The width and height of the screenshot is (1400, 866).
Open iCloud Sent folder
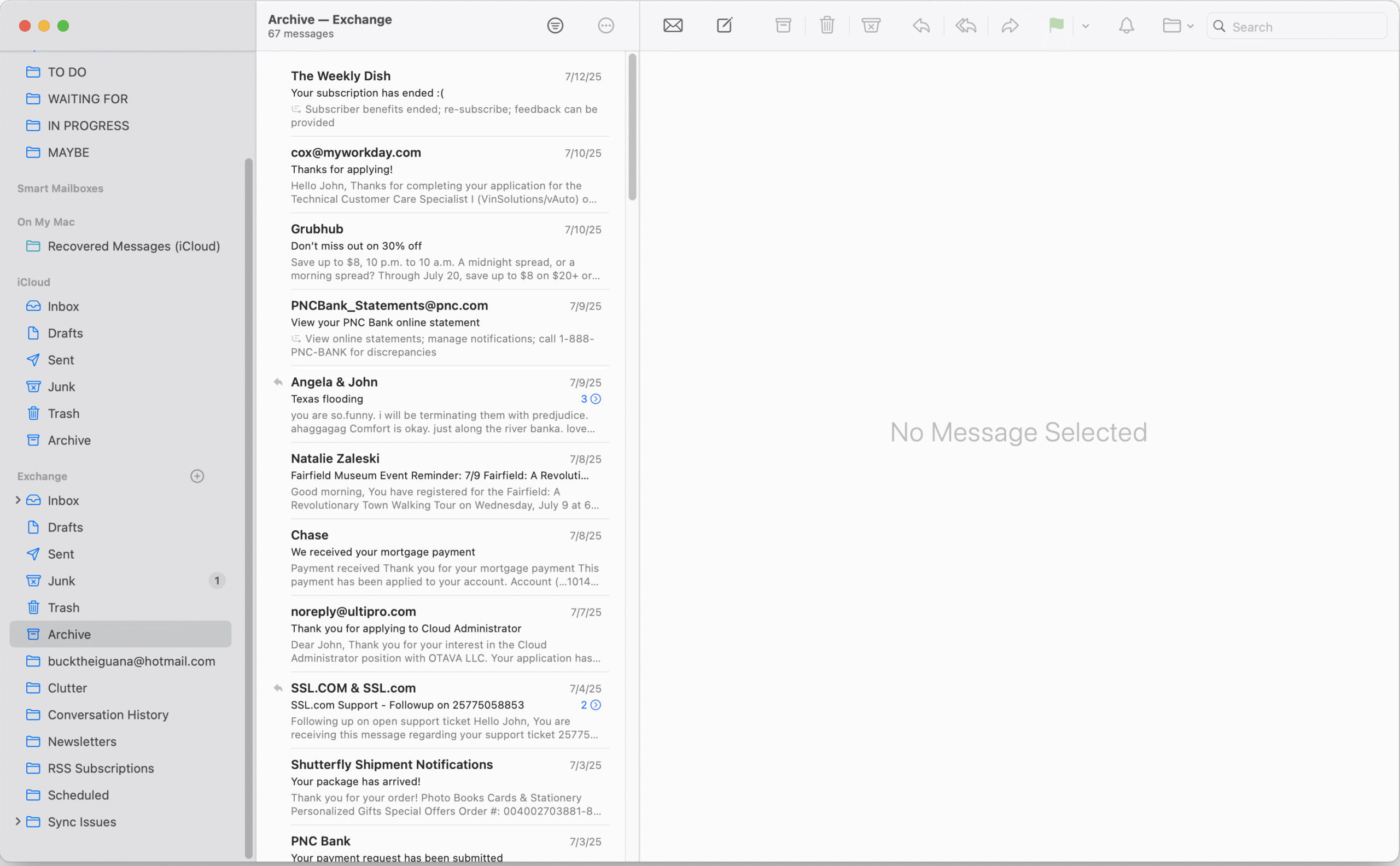point(120,360)
